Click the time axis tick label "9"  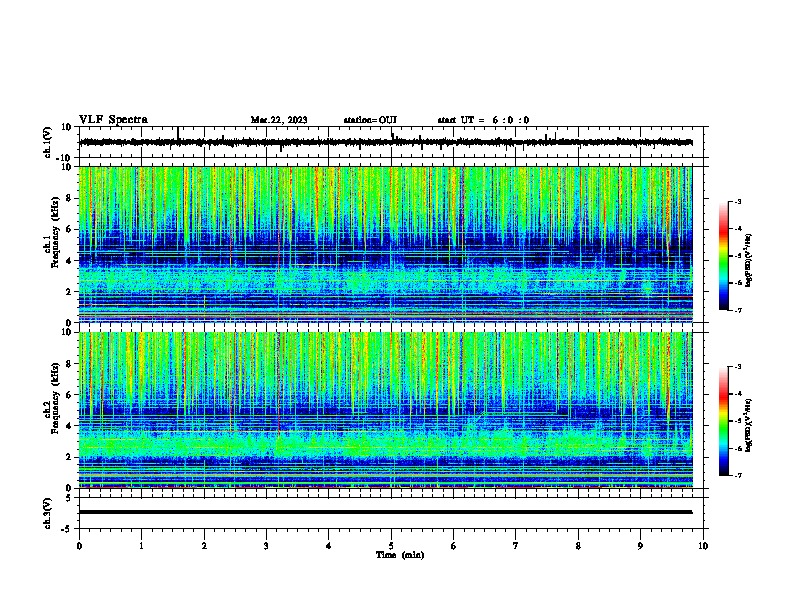point(640,546)
